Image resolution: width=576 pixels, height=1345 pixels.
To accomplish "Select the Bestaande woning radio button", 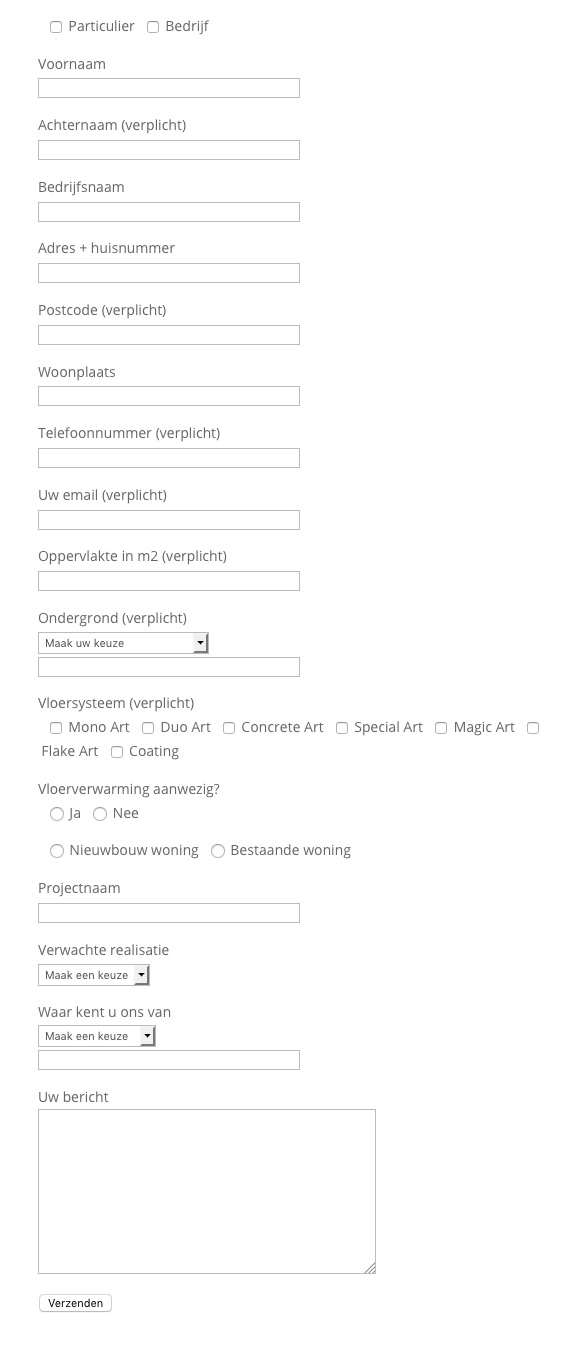I will coord(218,851).
